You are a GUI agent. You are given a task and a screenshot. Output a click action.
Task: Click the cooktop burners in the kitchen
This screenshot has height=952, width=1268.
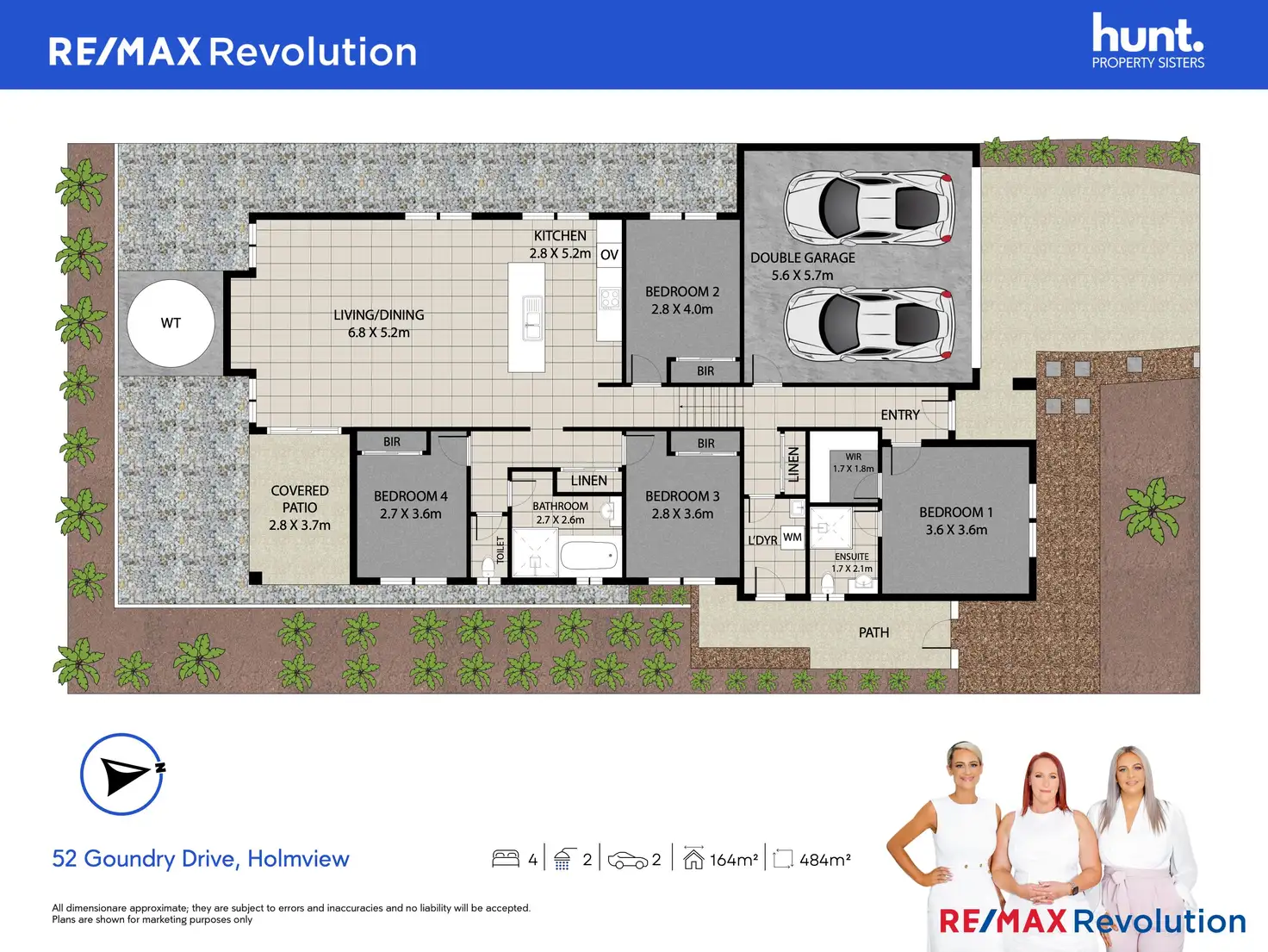[x=610, y=299]
